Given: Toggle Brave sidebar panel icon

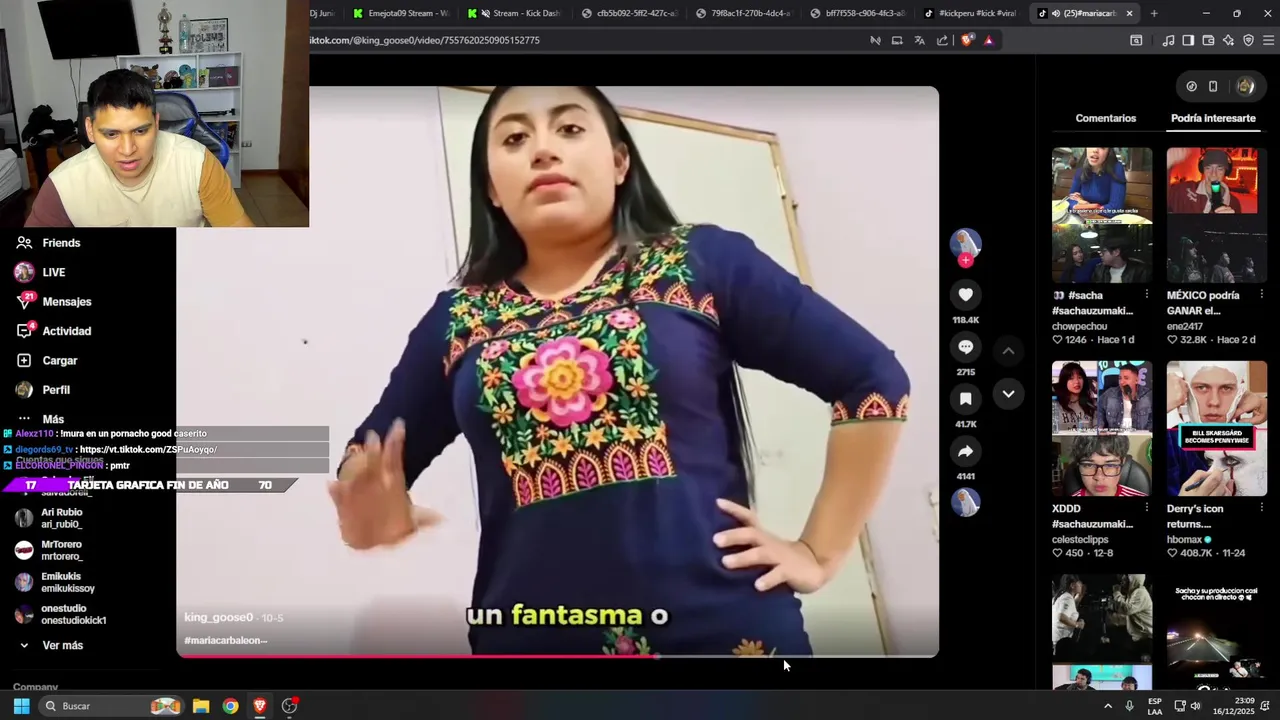Looking at the screenshot, I should [1188, 40].
